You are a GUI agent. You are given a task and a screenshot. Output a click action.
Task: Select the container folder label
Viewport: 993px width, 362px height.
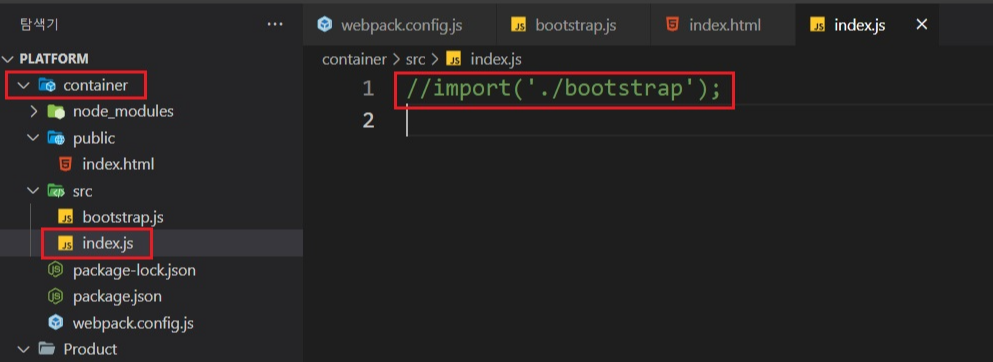click(96, 85)
